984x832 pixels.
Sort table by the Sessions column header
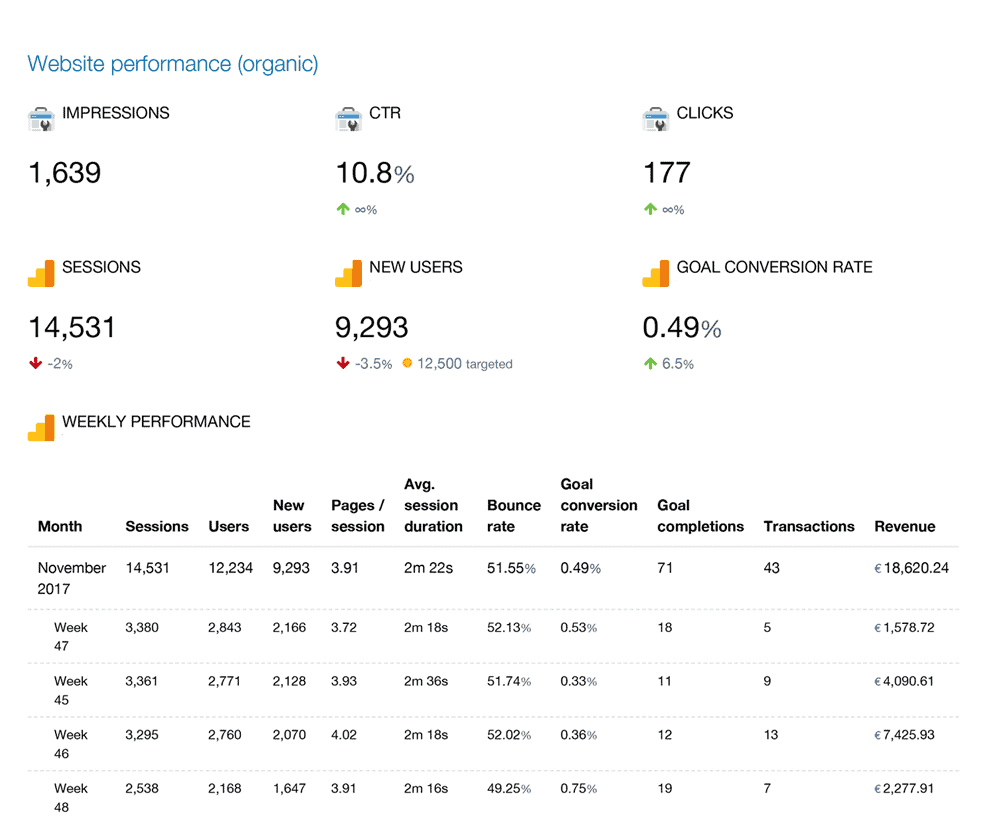tap(157, 526)
